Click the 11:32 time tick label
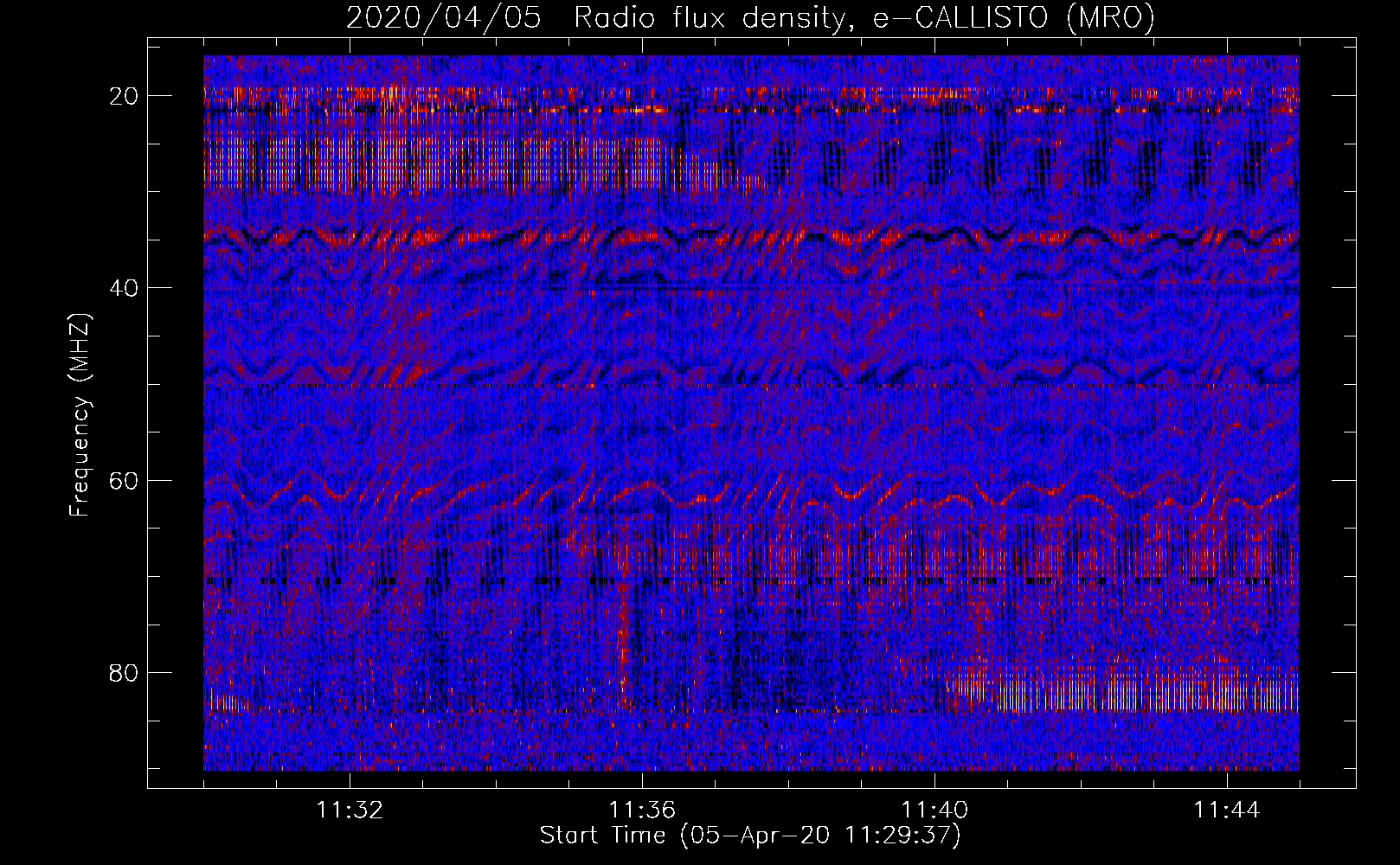Viewport: 1400px width, 865px height. pos(350,810)
